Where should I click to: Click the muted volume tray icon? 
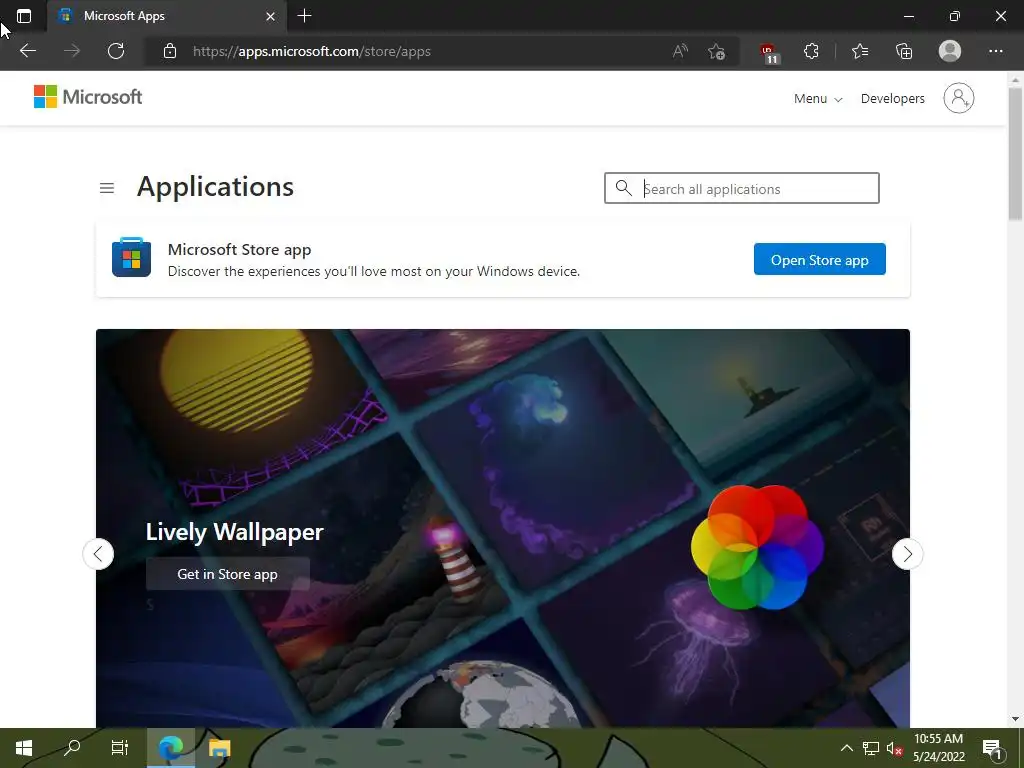894,748
